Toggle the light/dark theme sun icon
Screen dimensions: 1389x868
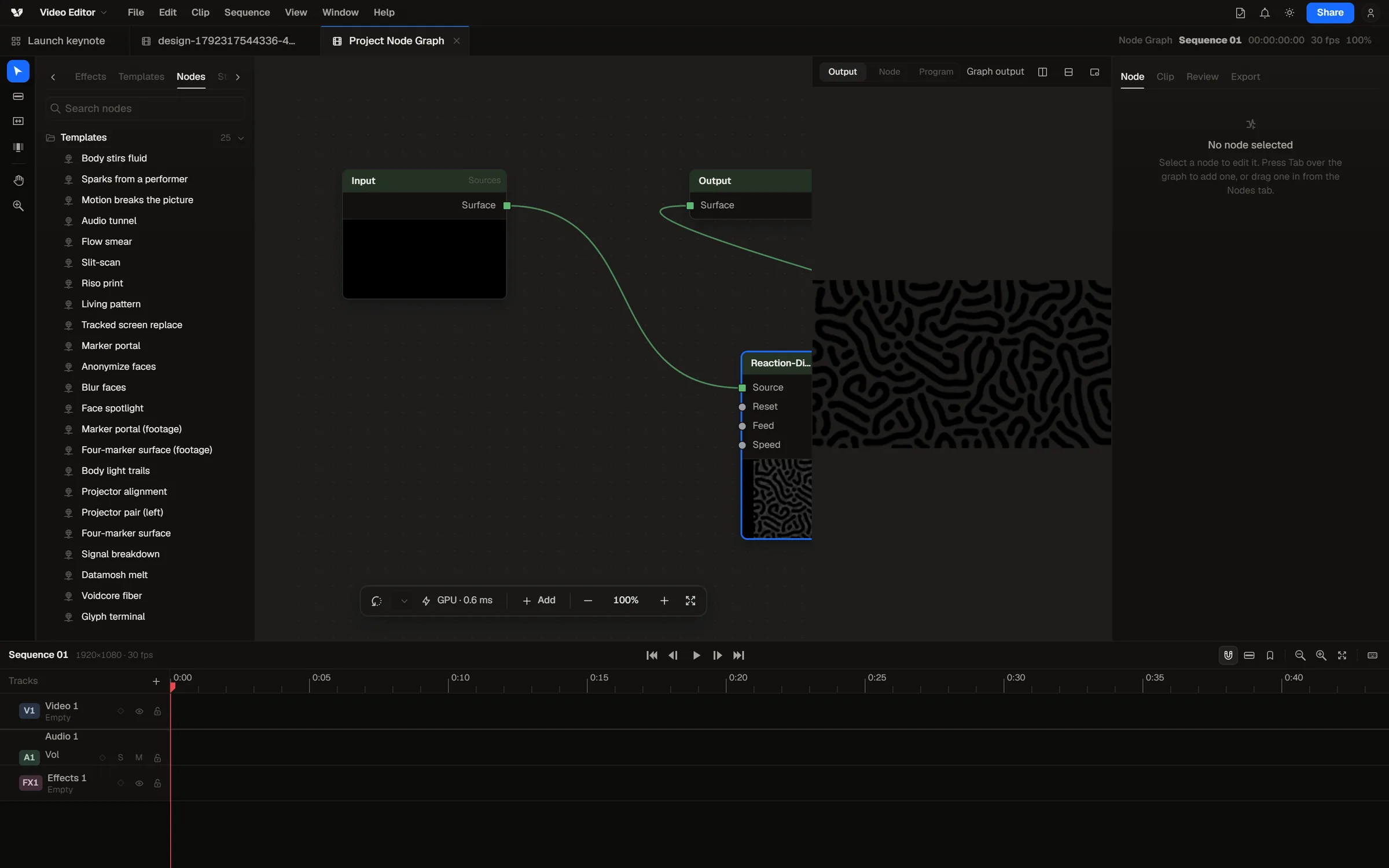coord(1289,13)
